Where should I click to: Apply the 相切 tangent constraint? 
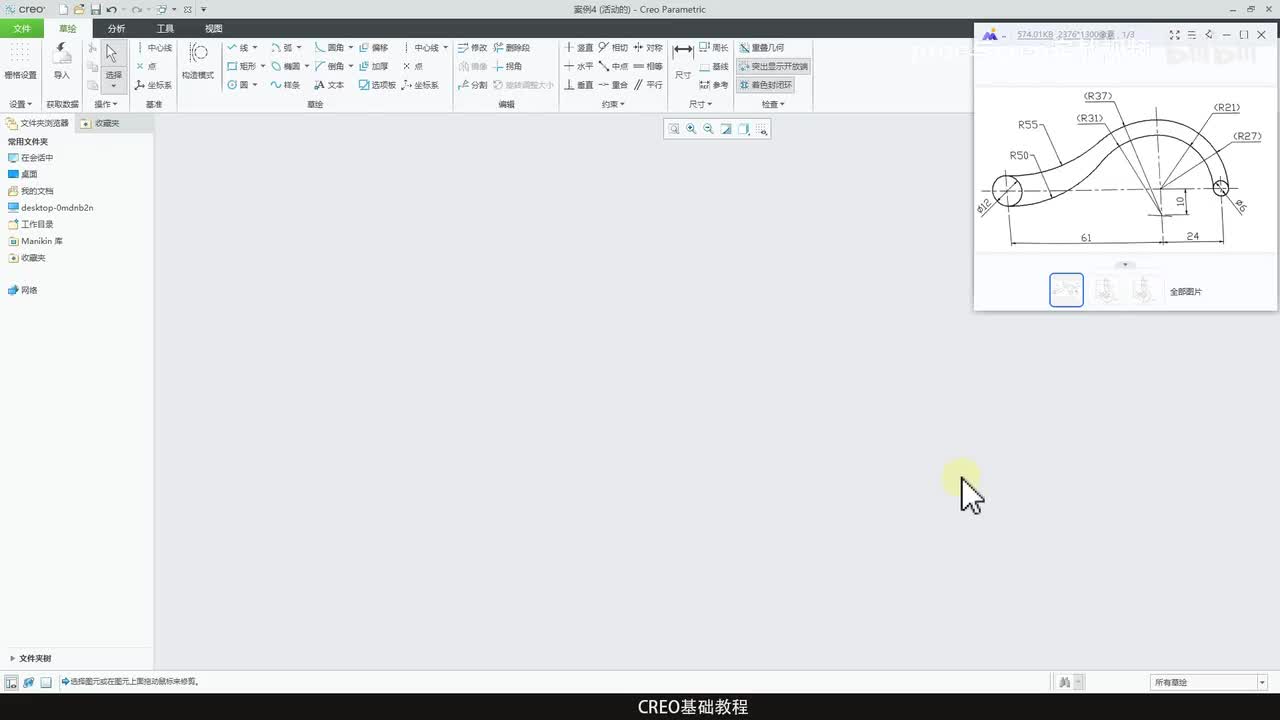[x=613, y=47]
